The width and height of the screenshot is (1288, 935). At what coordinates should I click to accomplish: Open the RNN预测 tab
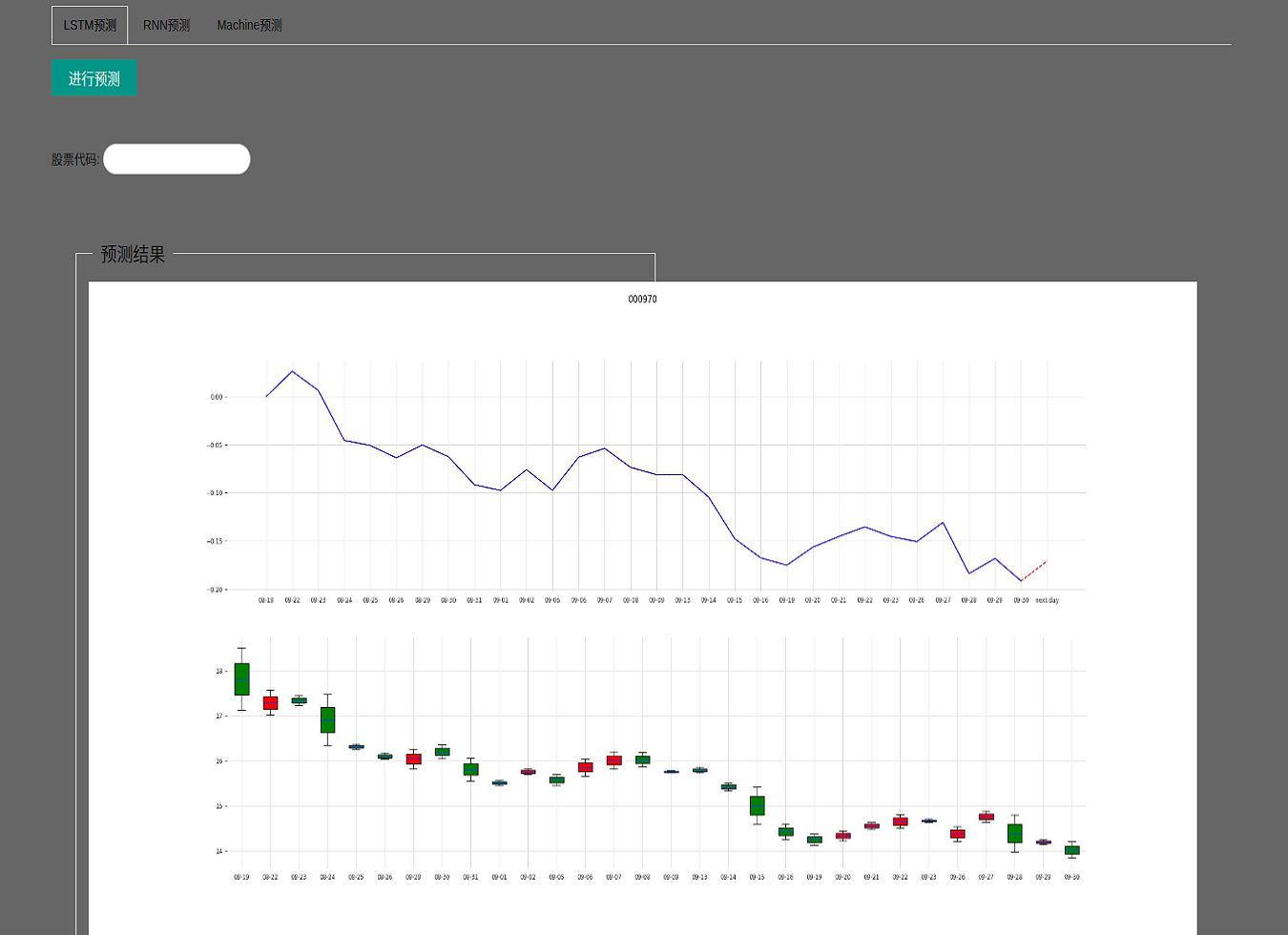166,26
